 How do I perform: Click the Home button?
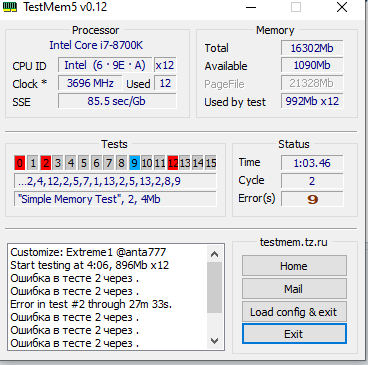294,266
